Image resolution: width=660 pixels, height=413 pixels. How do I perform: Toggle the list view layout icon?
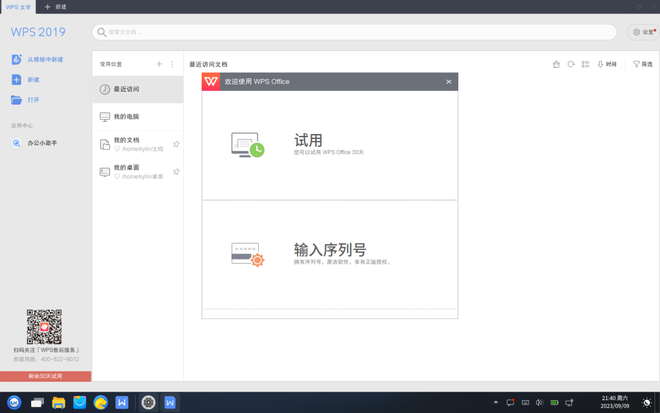(586, 64)
